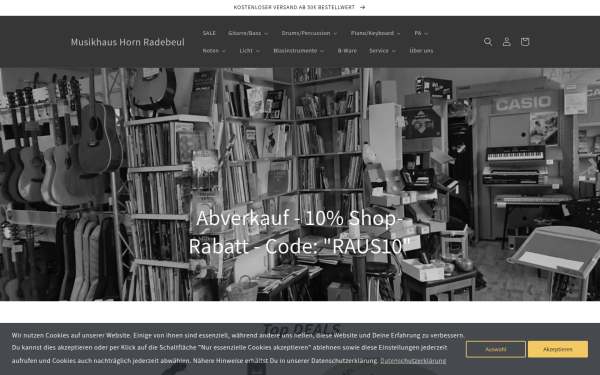The height and width of the screenshot is (375, 600).
Task: Click the arrow in shipping announcement bar
Action: coord(362,7)
